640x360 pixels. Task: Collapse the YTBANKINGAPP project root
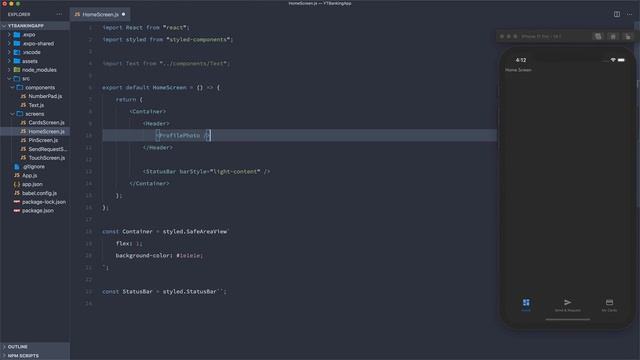[x=35, y=26]
